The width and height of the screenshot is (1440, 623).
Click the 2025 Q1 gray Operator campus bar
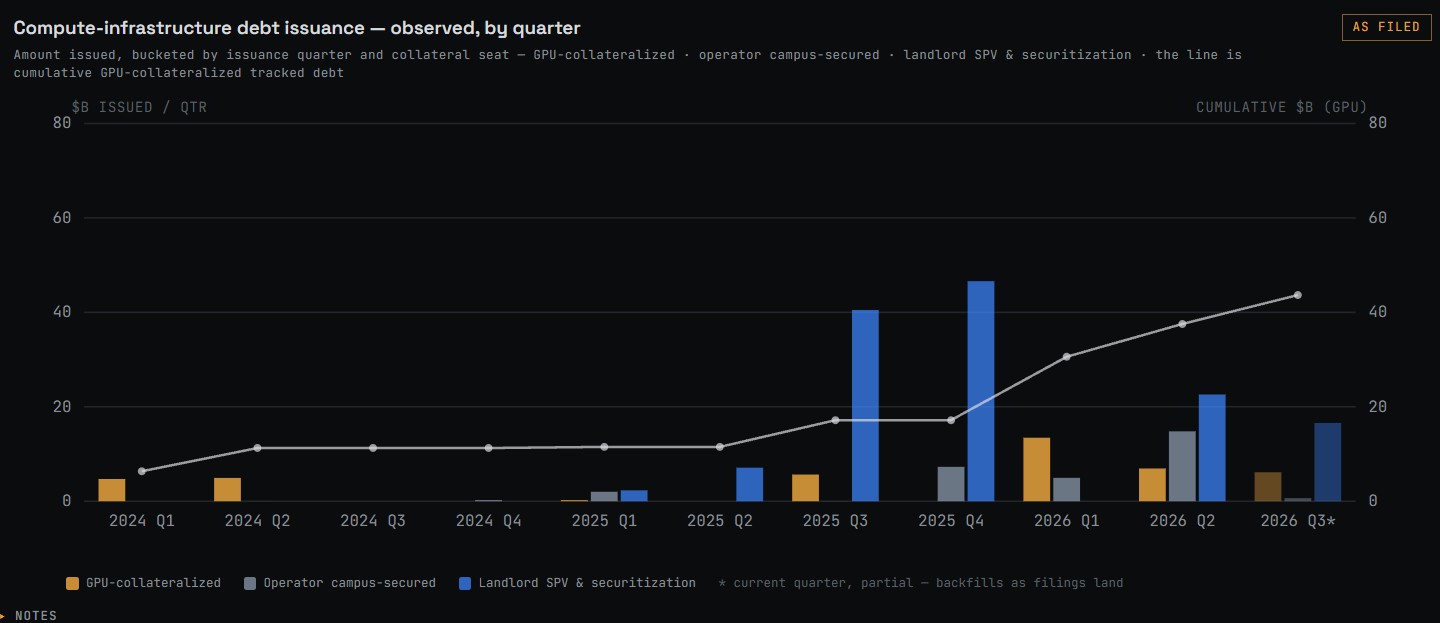[604, 496]
